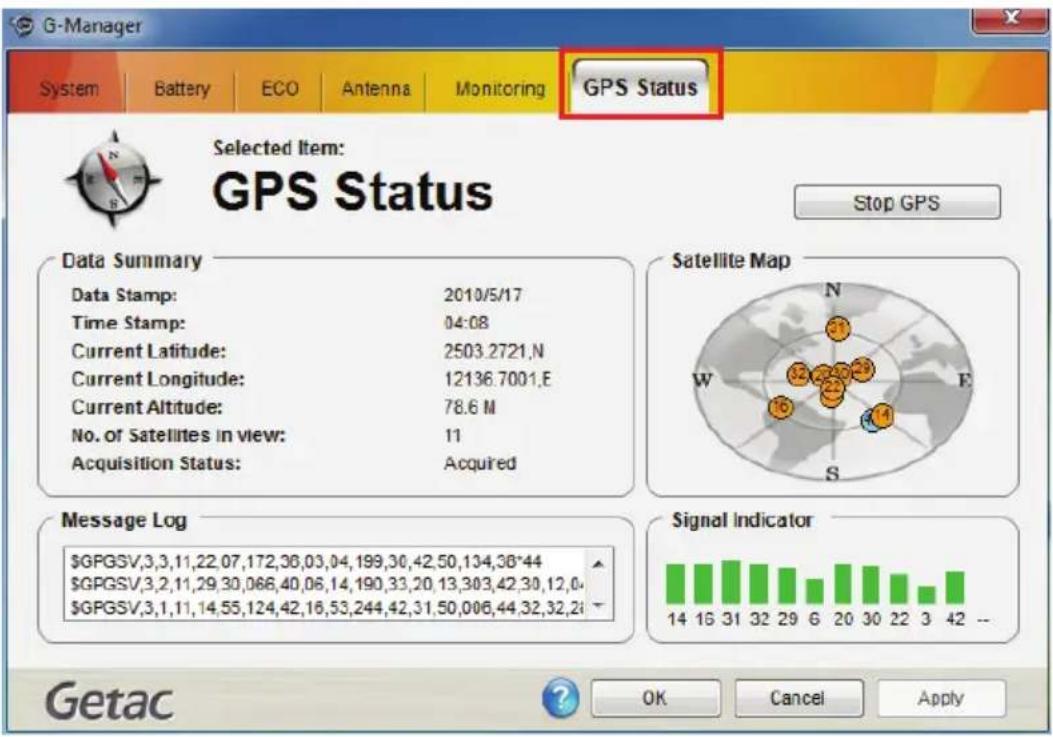This screenshot has width=1053, height=737.
Task: Click the latitude value 2503.2721,N
Action: [494, 351]
